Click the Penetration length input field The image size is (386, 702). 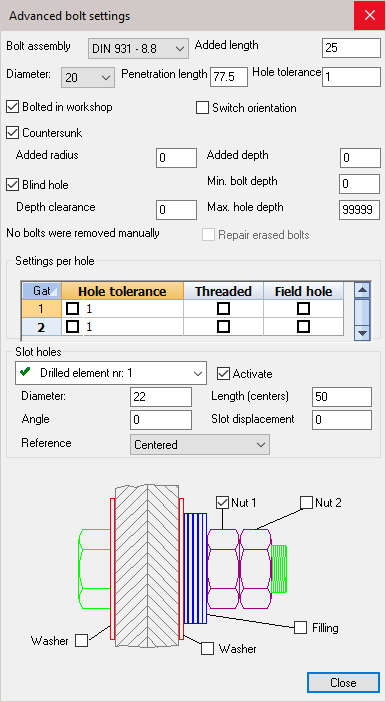click(x=229, y=77)
